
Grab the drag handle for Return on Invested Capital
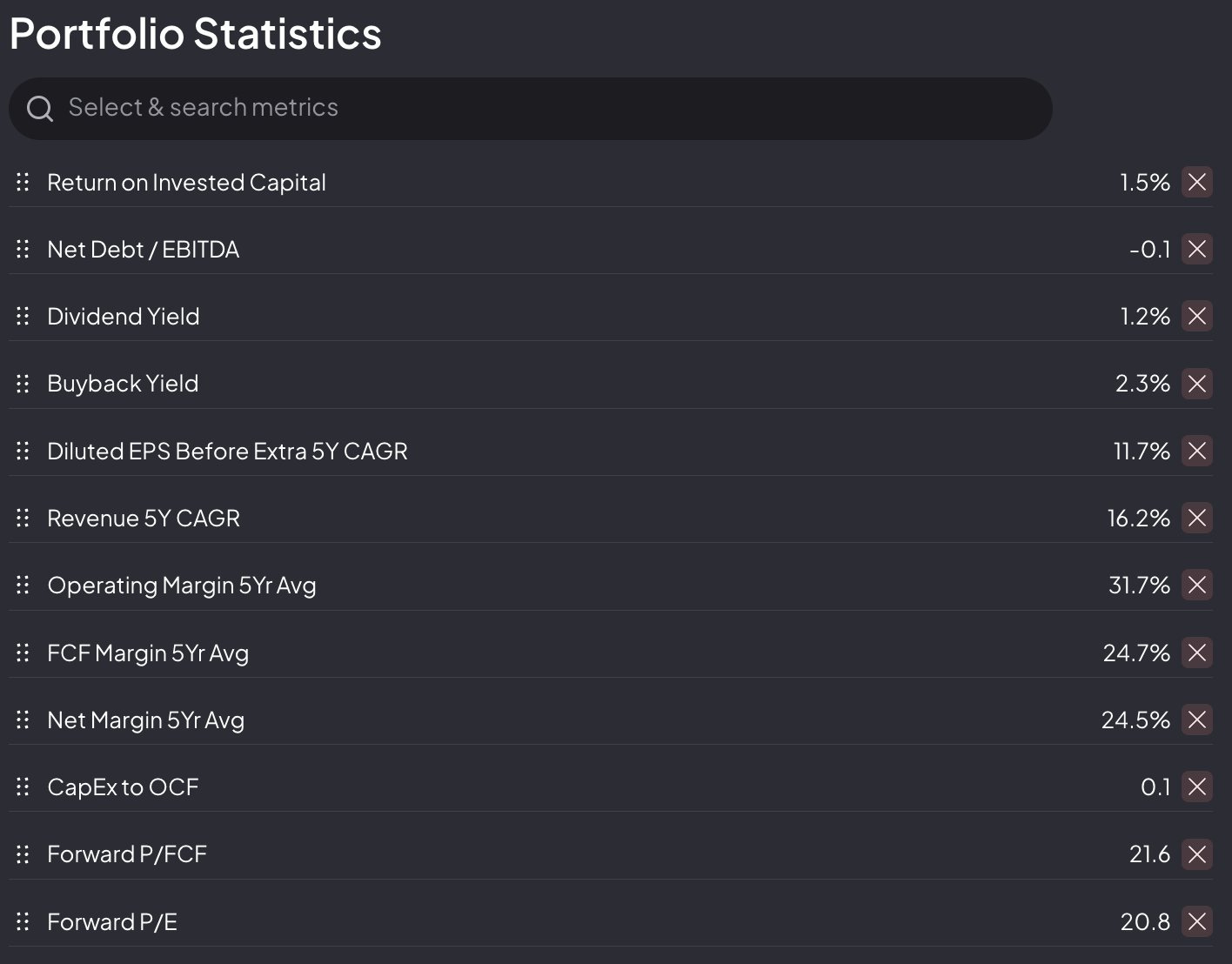[23, 182]
